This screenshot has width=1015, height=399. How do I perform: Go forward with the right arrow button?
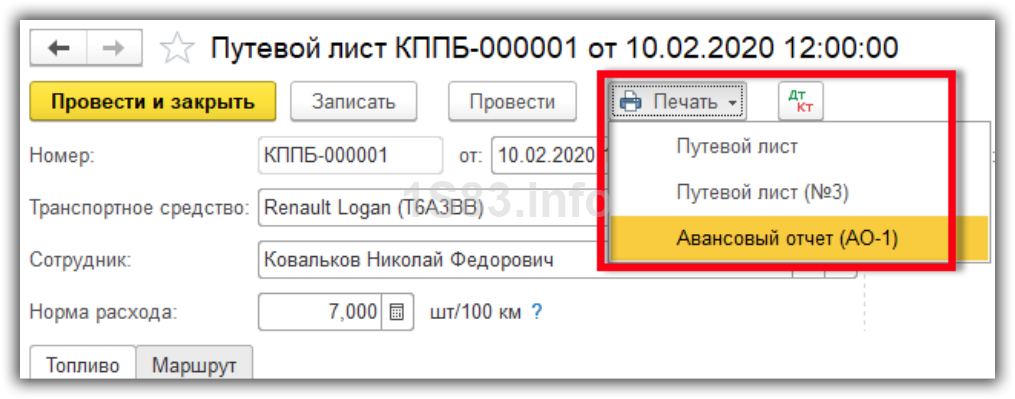tap(115, 49)
